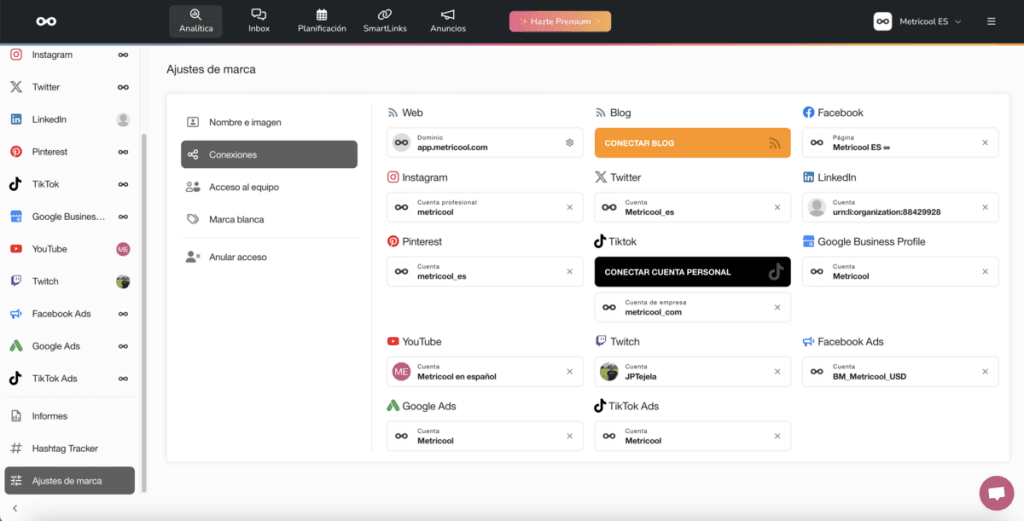Click CONECTAR CUENTA PERSONAL TikTok button

click(692, 272)
